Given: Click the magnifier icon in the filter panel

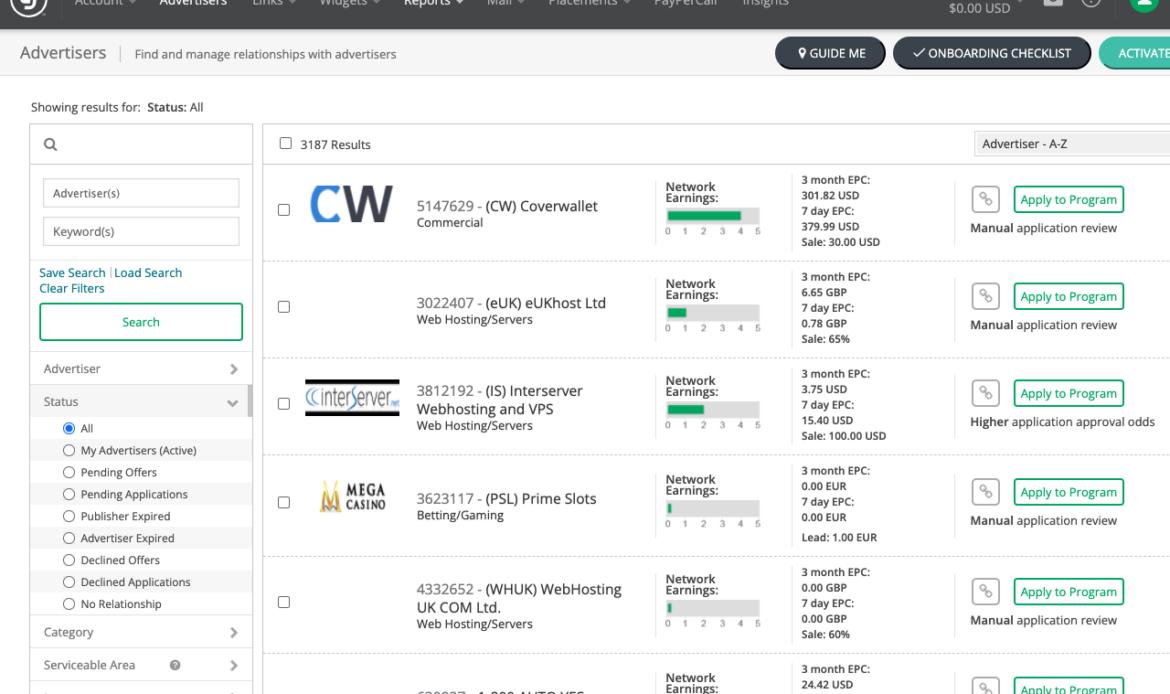Looking at the screenshot, I should coord(50,144).
